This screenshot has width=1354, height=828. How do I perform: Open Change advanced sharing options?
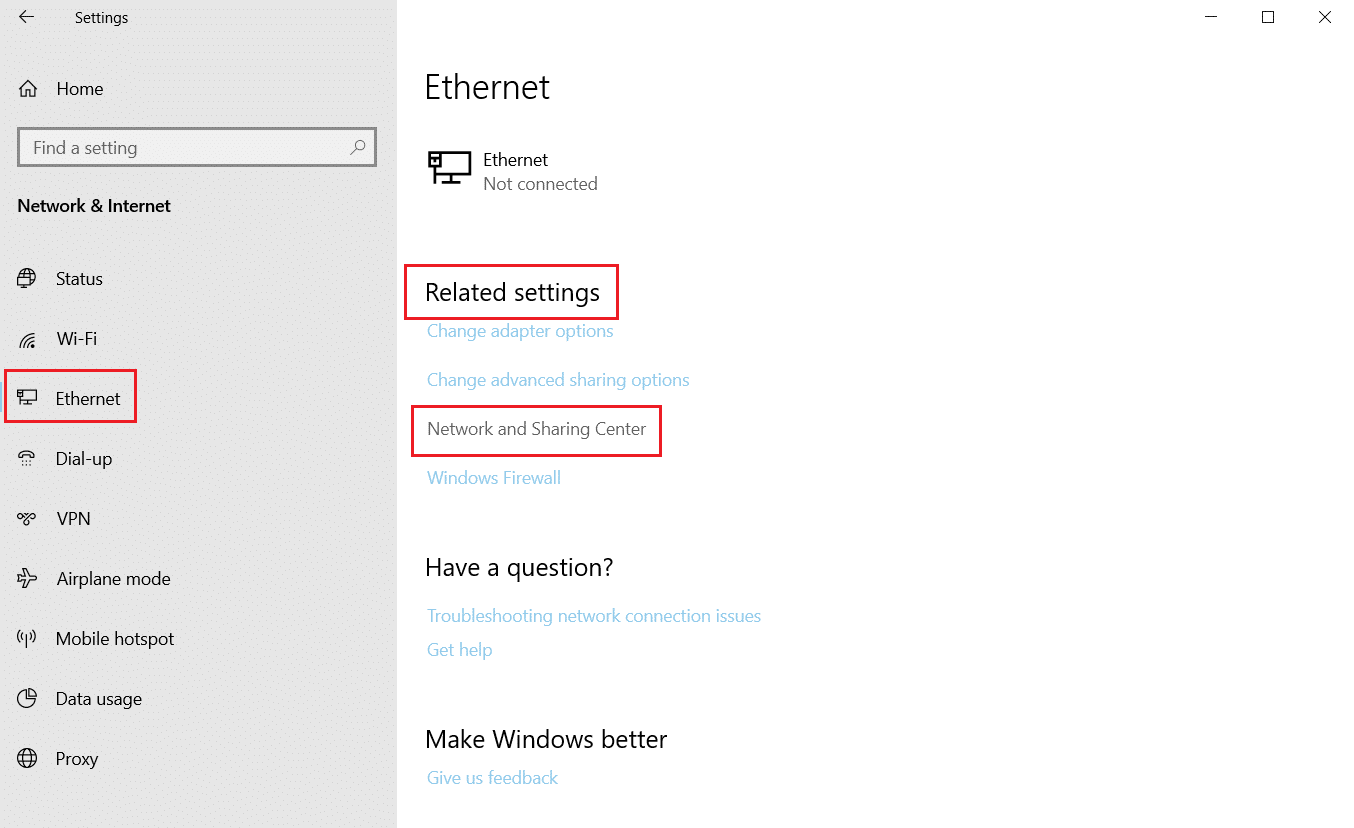click(558, 380)
